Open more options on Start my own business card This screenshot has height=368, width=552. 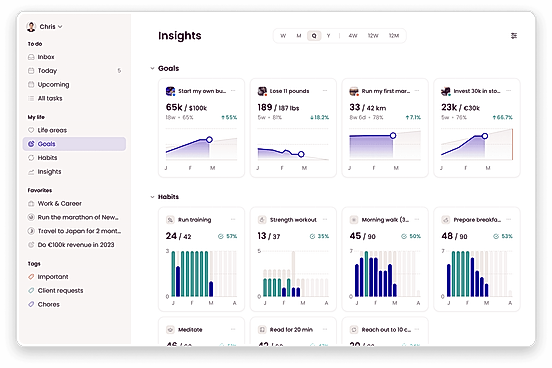tap(233, 91)
